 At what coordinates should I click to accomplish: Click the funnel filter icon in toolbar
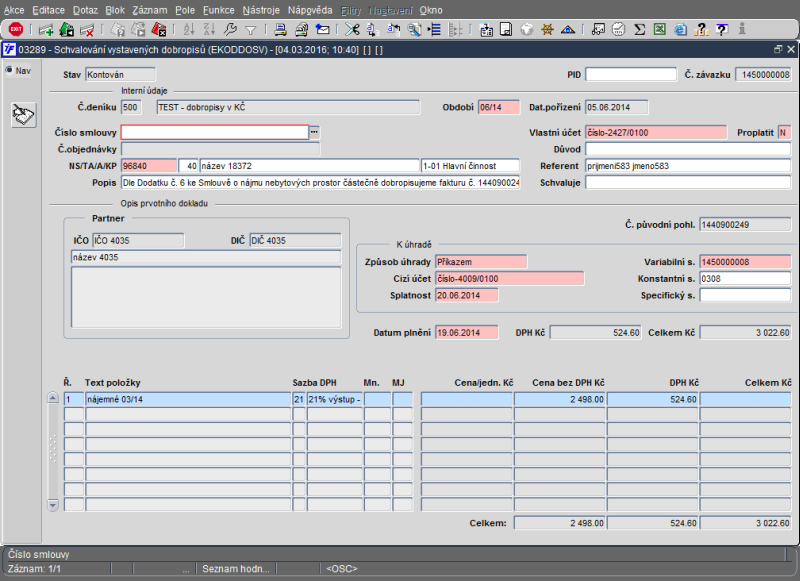point(251,29)
